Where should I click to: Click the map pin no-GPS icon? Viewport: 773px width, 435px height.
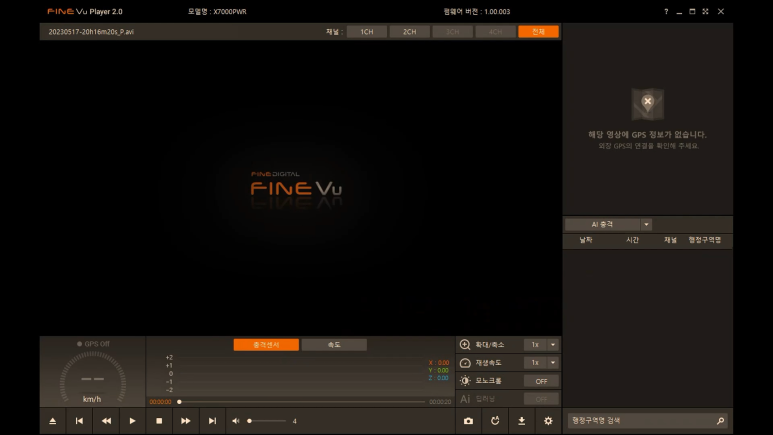(648, 104)
